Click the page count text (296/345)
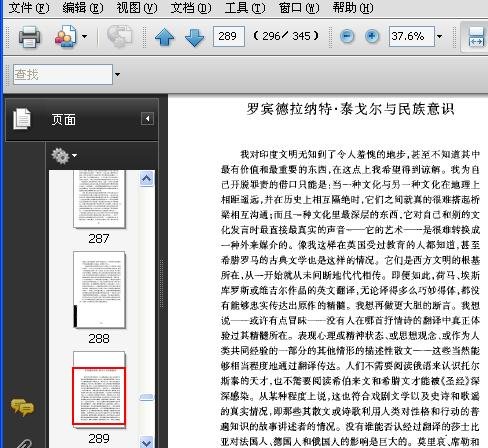The height and width of the screenshot is (448, 488). click(x=286, y=36)
